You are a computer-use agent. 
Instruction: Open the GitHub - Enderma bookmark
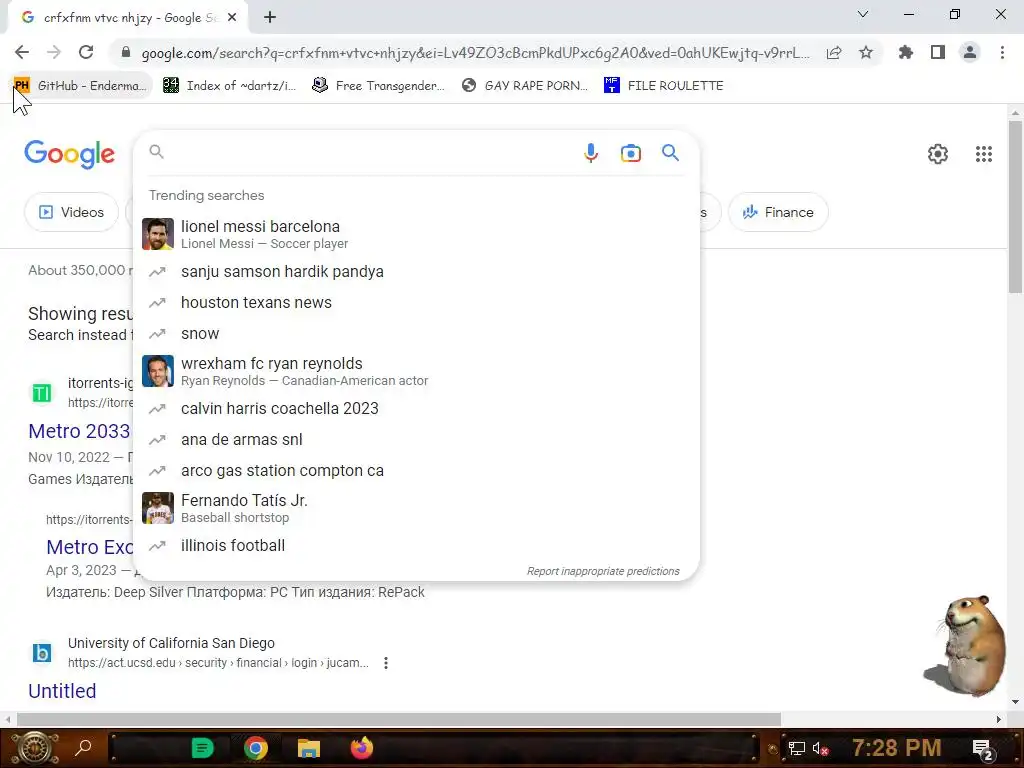click(x=81, y=86)
